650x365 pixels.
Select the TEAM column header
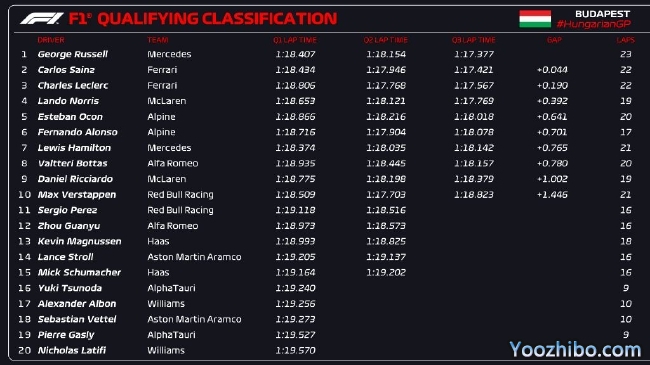[158, 40]
